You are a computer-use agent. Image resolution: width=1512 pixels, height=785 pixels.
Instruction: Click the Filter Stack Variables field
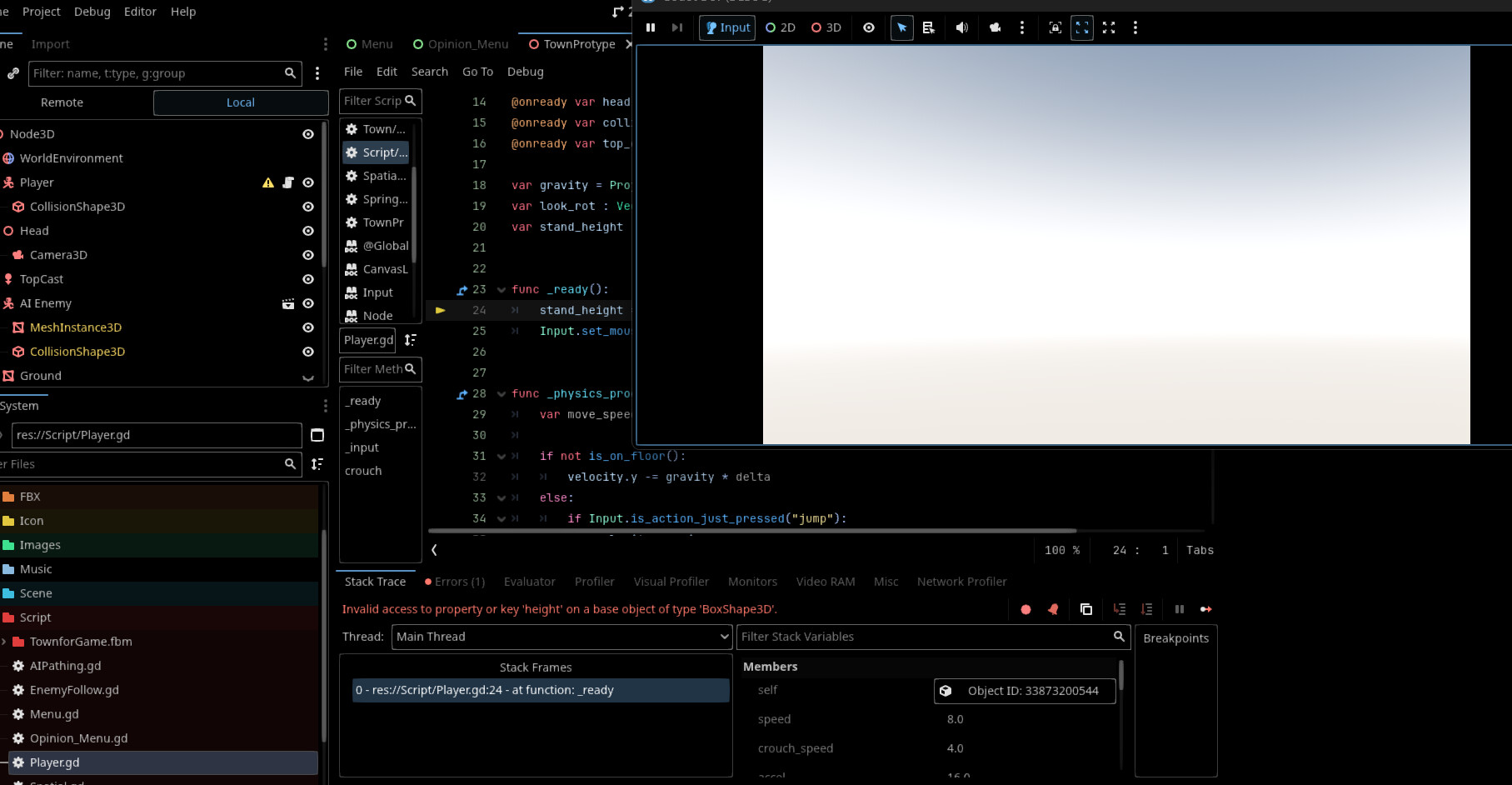coord(925,637)
